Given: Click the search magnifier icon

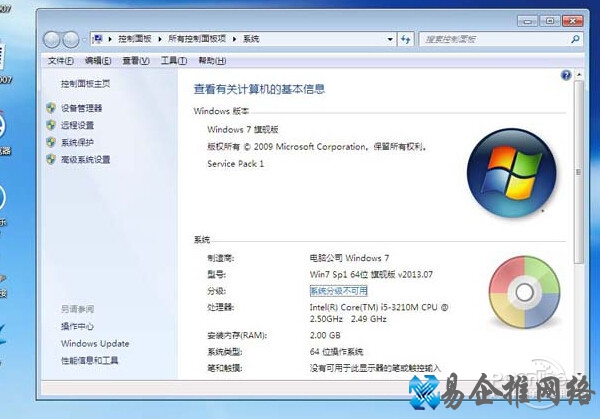Looking at the screenshot, I should [x=575, y=39].
